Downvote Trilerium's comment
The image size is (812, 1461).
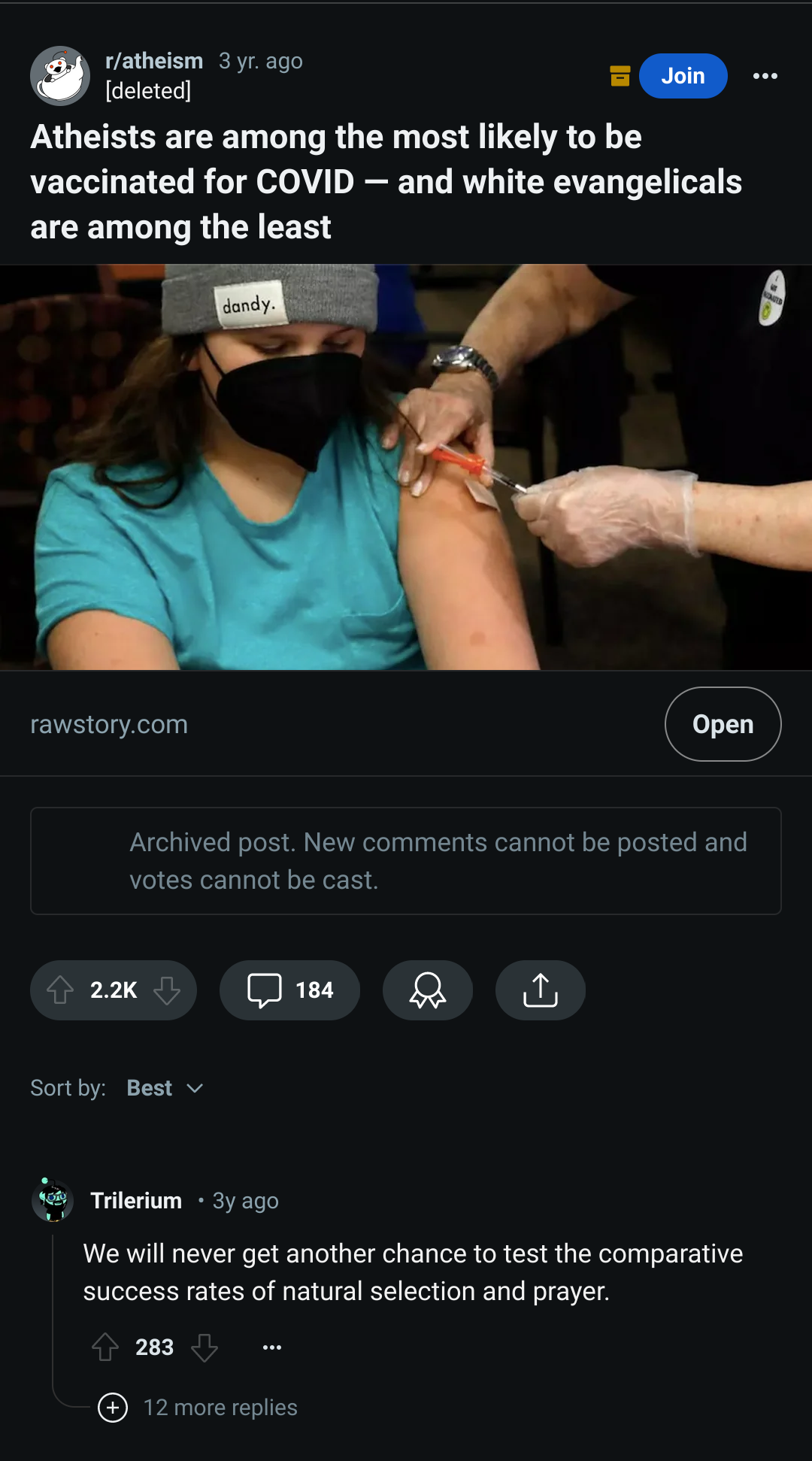205,1347
